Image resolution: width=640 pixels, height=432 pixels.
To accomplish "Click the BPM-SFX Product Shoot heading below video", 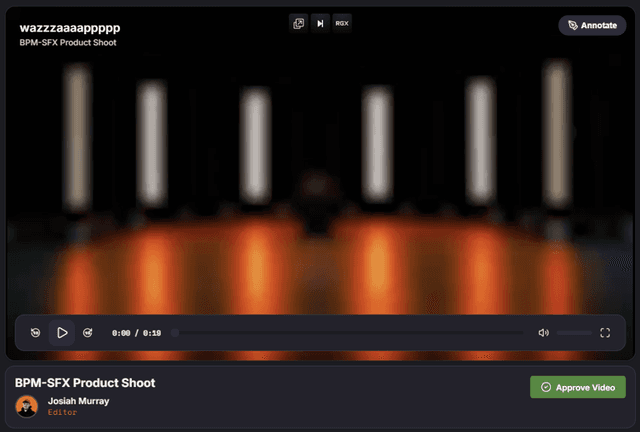I will pyautogui.click(x=85, y=383).
